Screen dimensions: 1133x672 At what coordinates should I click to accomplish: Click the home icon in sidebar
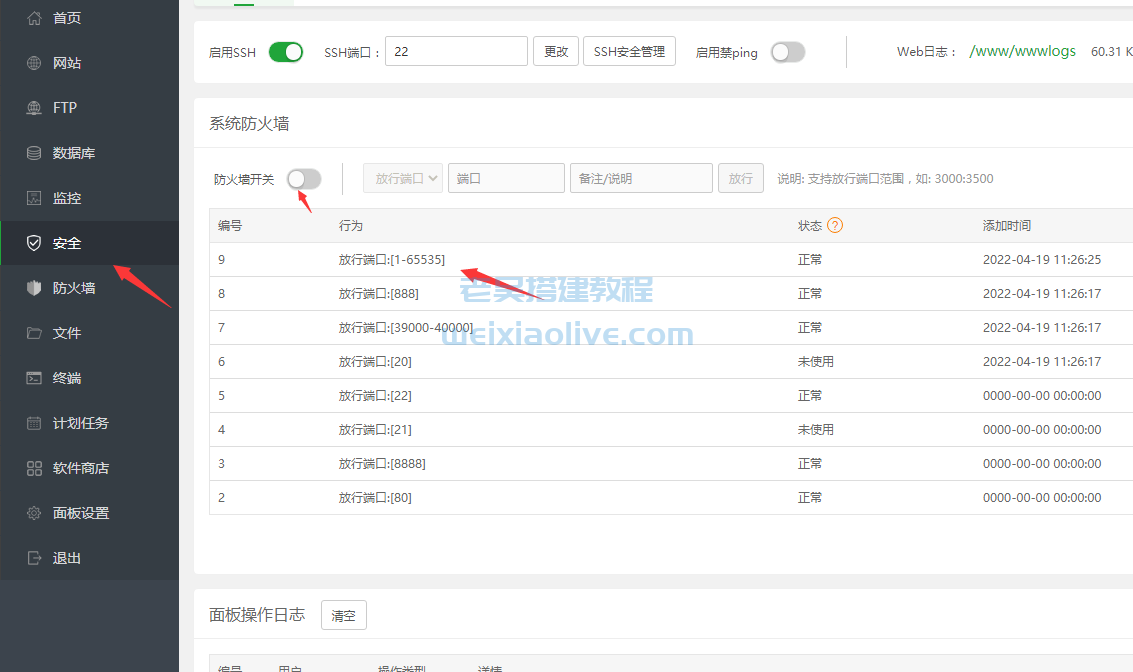coord(34,18)
